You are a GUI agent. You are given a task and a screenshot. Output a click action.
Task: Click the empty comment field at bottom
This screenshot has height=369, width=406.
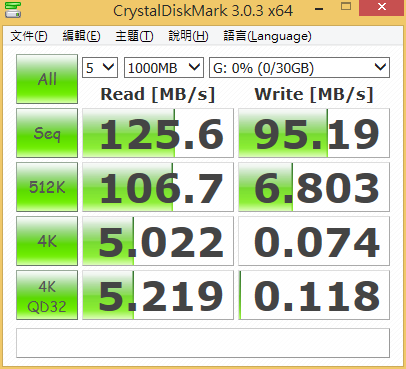[x=203, y=343]
